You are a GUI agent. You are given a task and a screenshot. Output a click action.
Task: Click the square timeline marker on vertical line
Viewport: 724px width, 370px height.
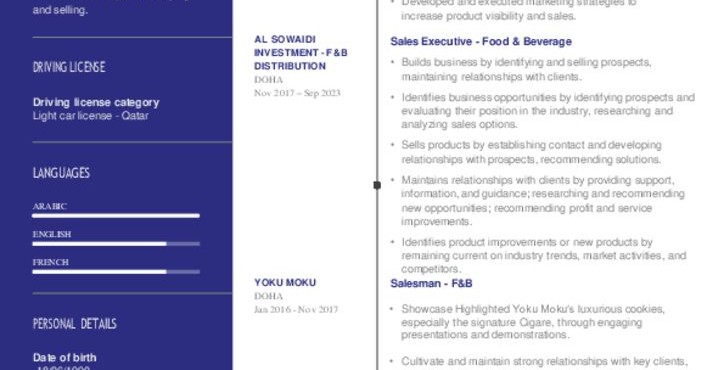pos(377,185)
